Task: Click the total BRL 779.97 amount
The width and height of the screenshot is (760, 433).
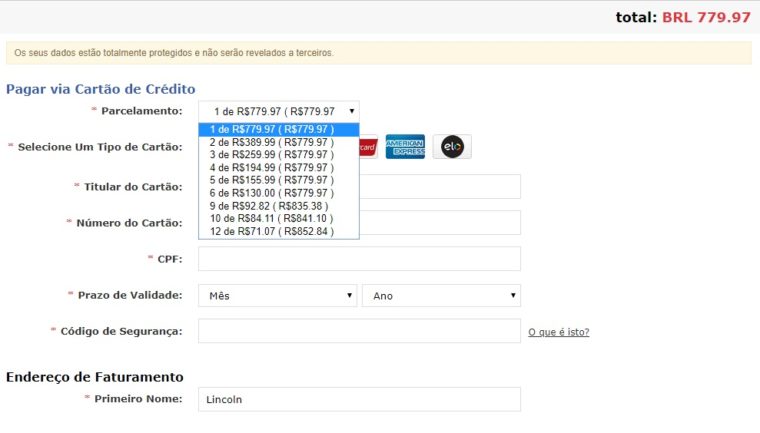Action: (x=706, y=17)
